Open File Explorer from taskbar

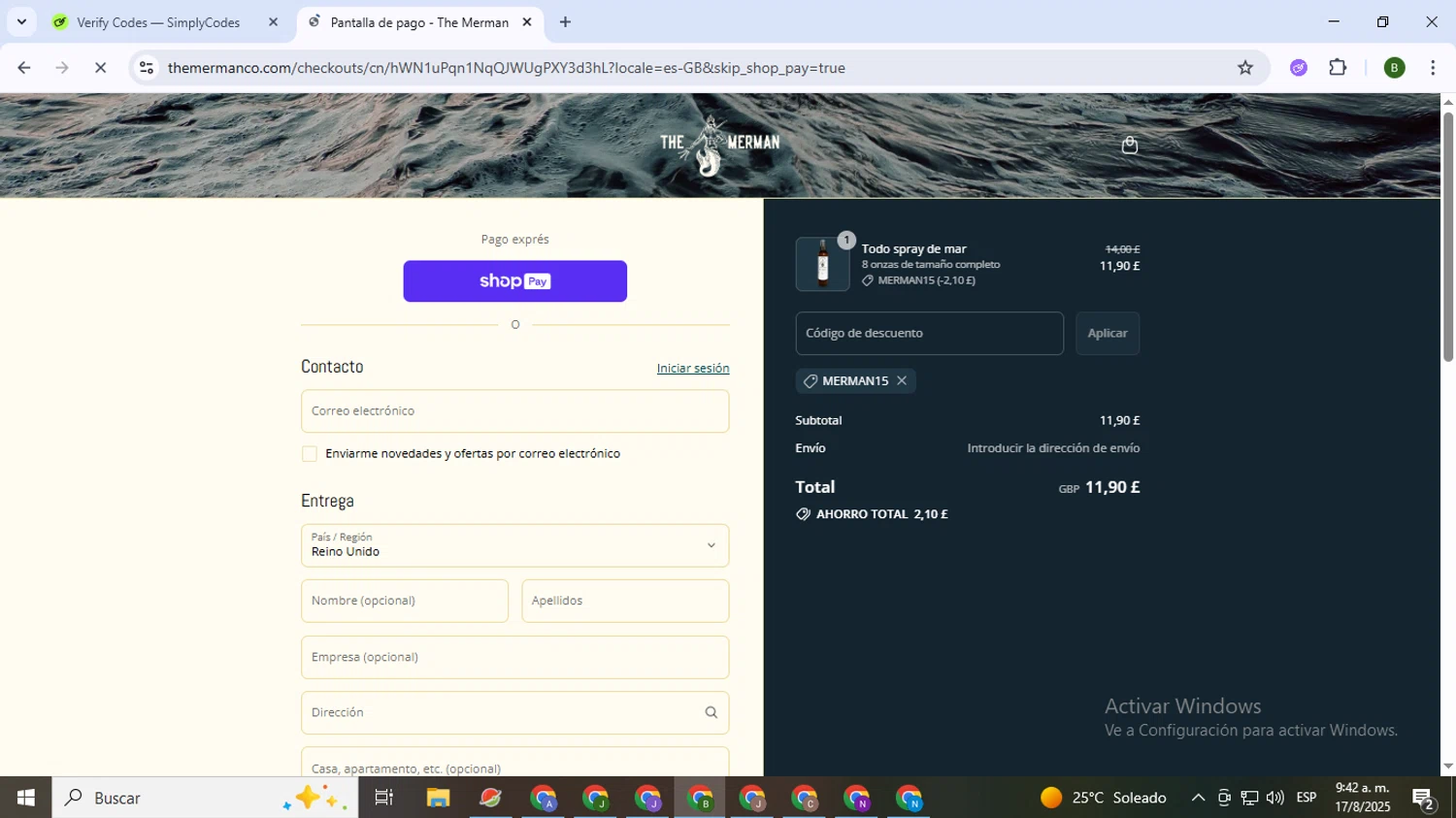click(x=438, y=798)
